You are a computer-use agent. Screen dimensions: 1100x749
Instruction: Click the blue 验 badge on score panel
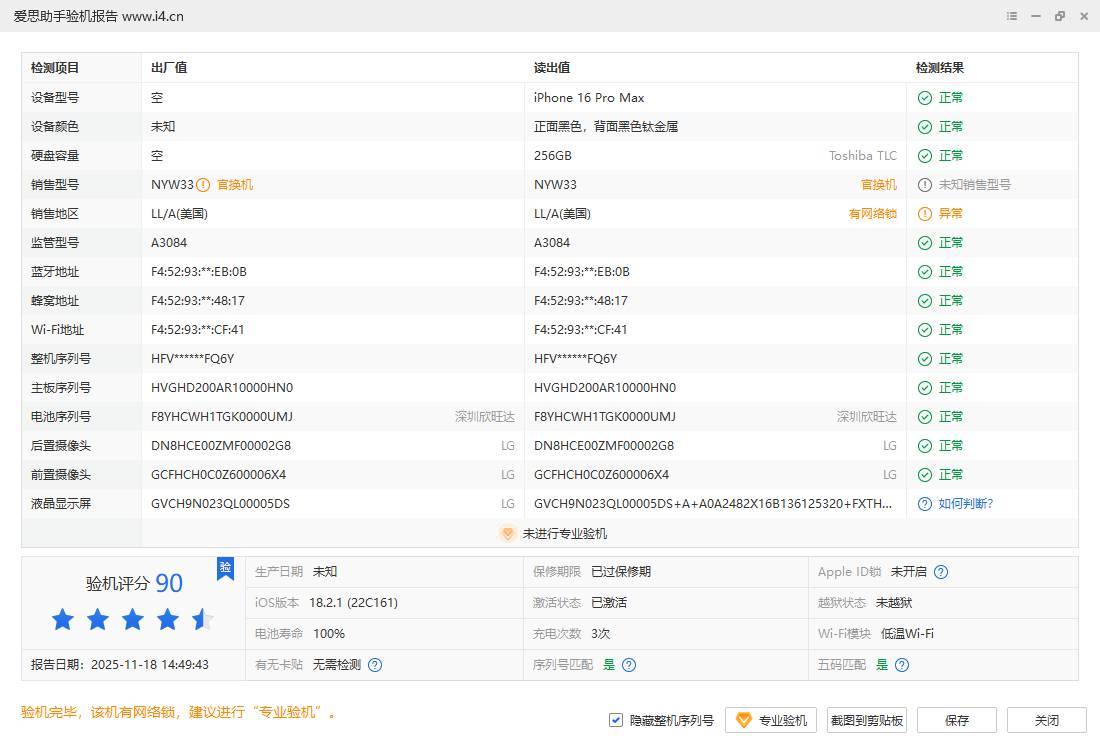coord(225,568)
